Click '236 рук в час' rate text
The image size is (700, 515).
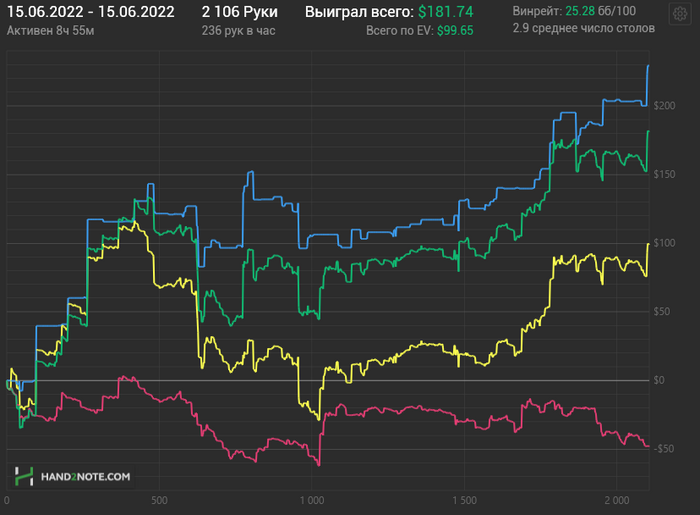point(238,31)
